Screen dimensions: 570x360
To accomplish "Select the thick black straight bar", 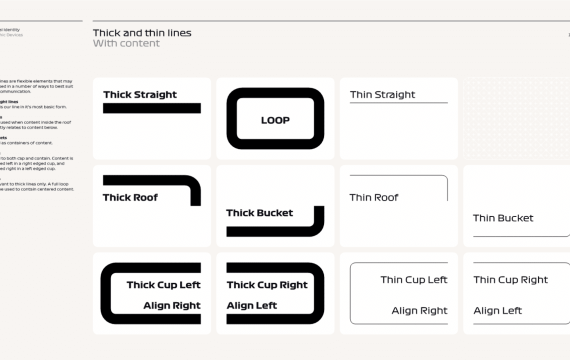I will (152, 108).
